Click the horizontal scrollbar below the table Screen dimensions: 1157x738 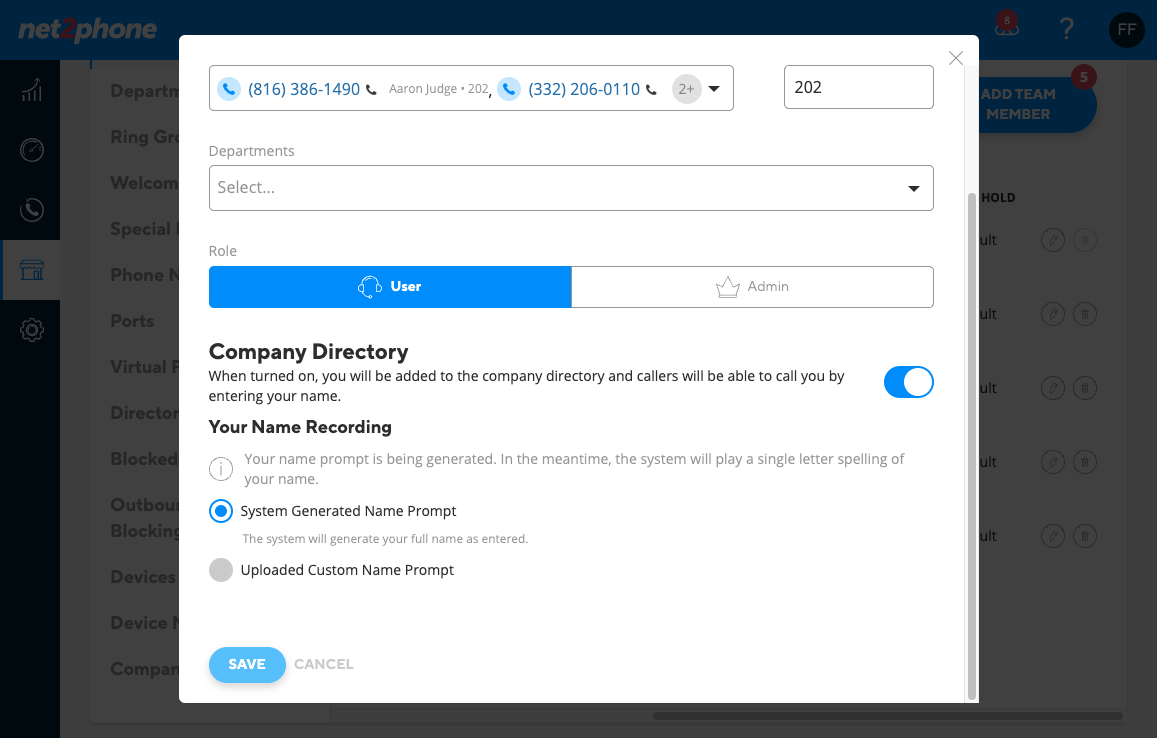(x=888, y=716)
